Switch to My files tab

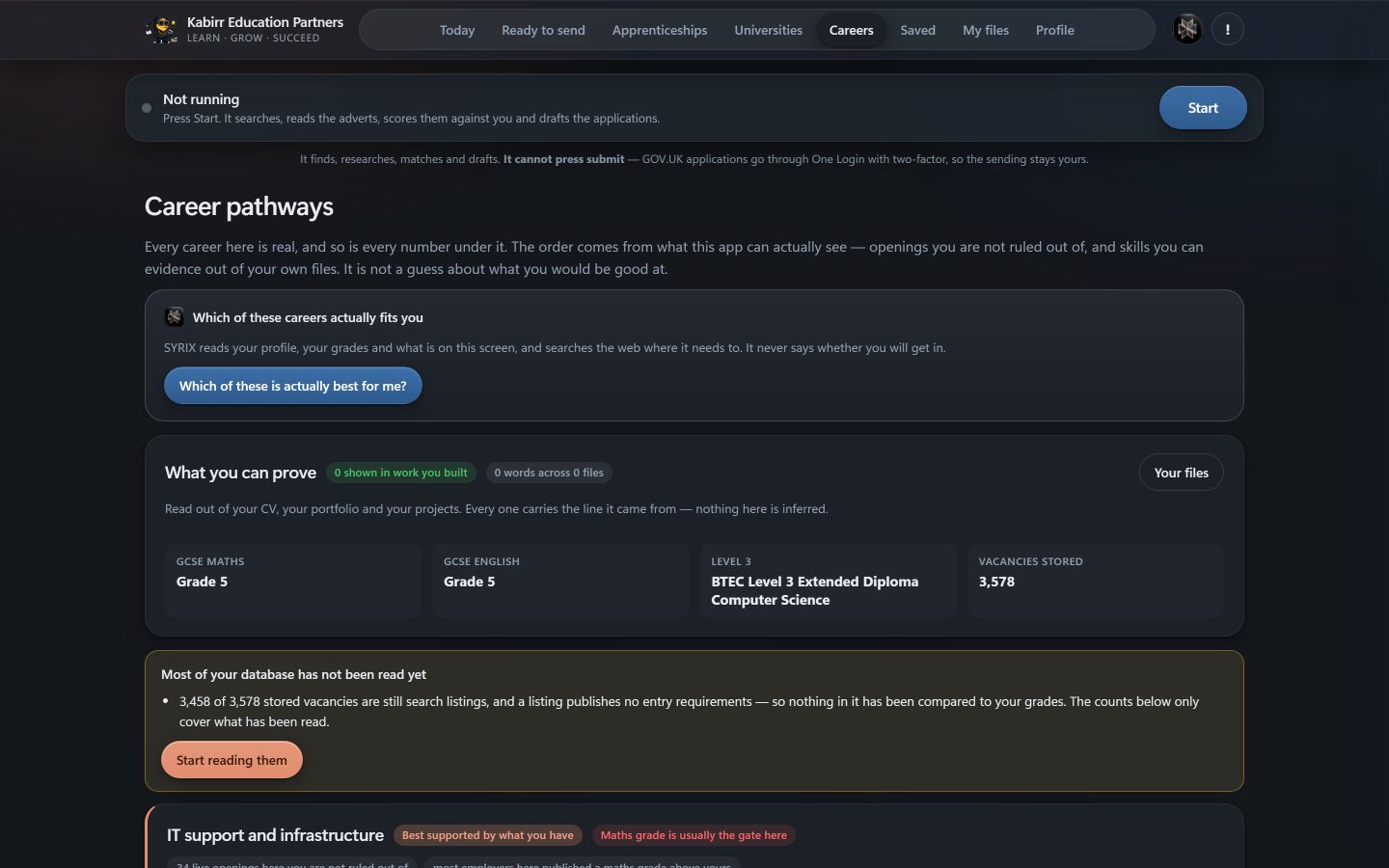tap(986, 30)
